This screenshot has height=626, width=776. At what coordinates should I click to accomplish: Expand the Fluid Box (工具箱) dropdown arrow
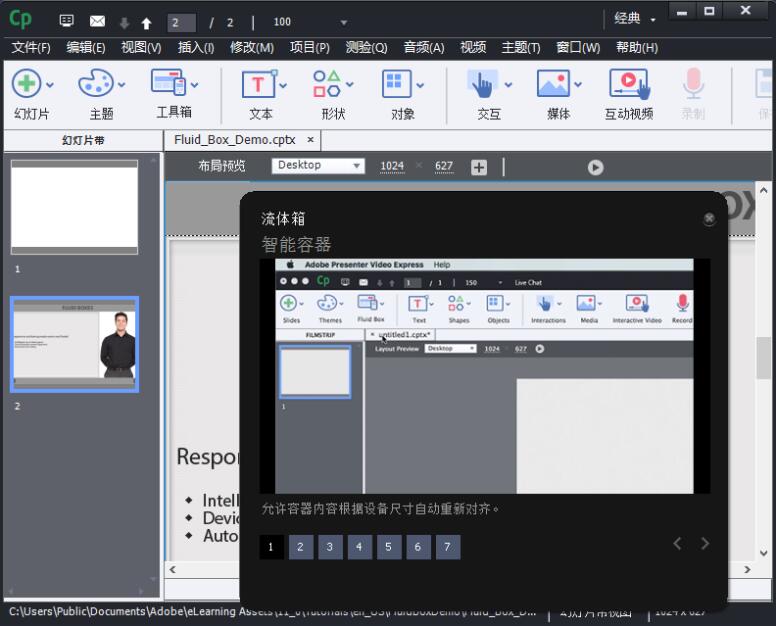[x=194, y=85]
